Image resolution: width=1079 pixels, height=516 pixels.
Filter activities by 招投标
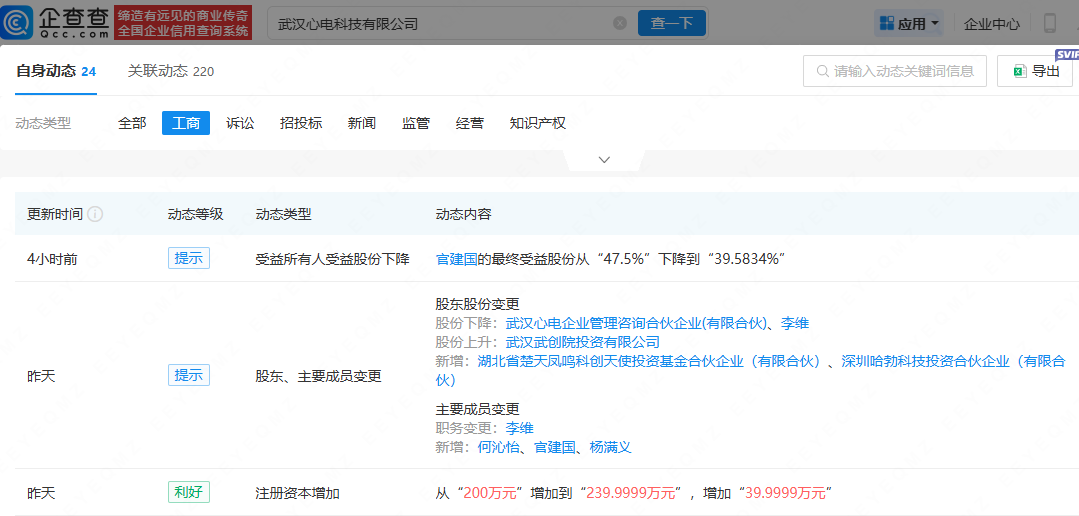(x=301, y=123)
